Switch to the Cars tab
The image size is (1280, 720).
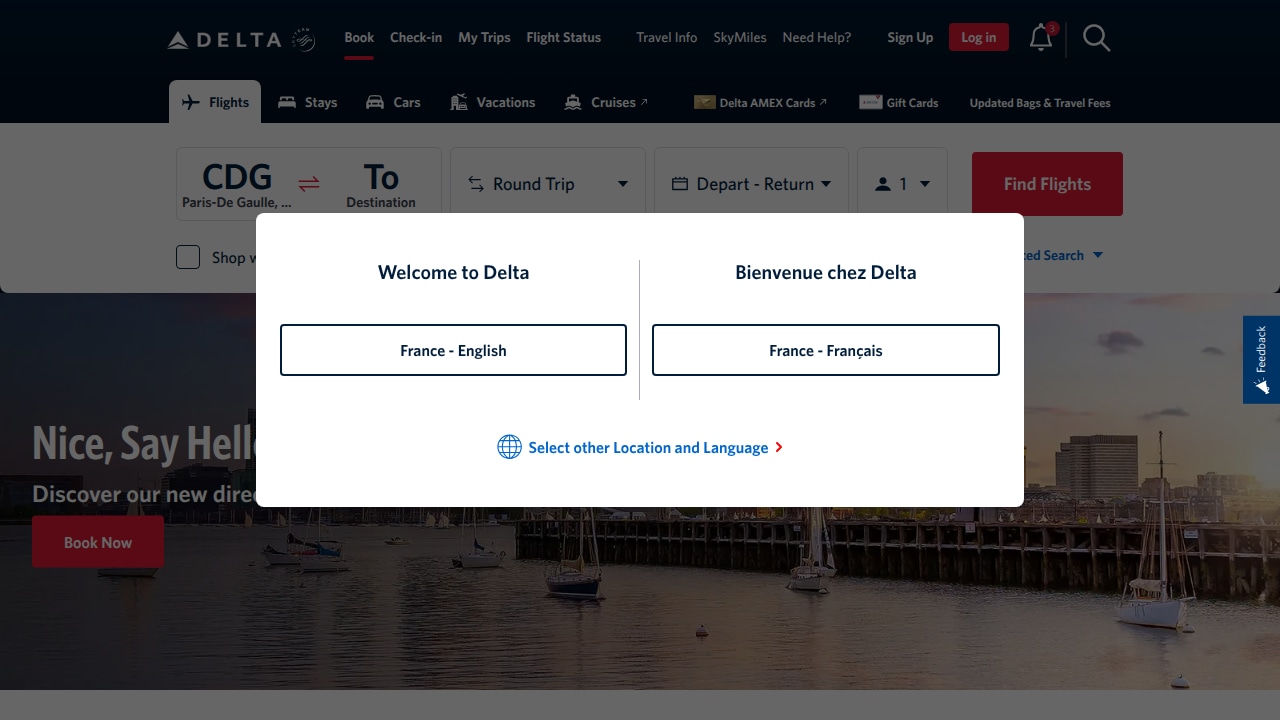click(x=393, y=102)
